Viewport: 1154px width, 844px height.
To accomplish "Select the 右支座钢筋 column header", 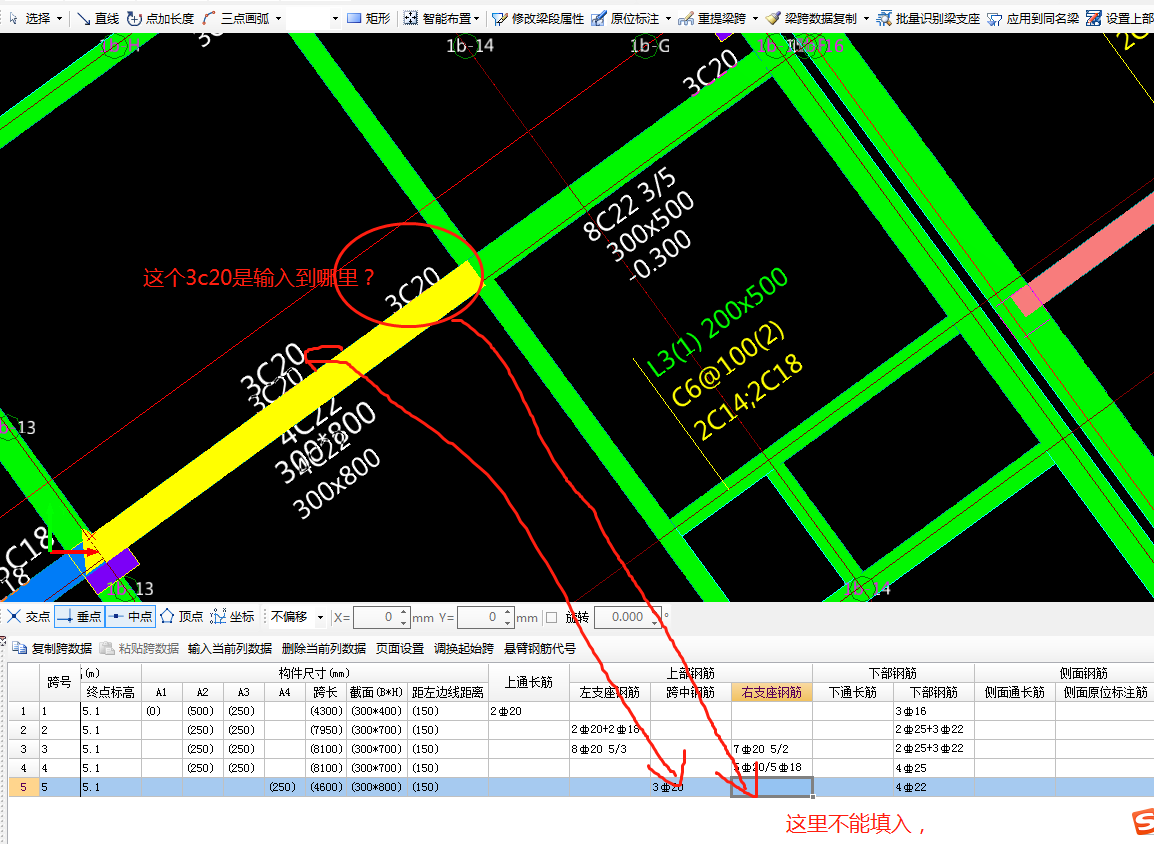I will [771, 692].
